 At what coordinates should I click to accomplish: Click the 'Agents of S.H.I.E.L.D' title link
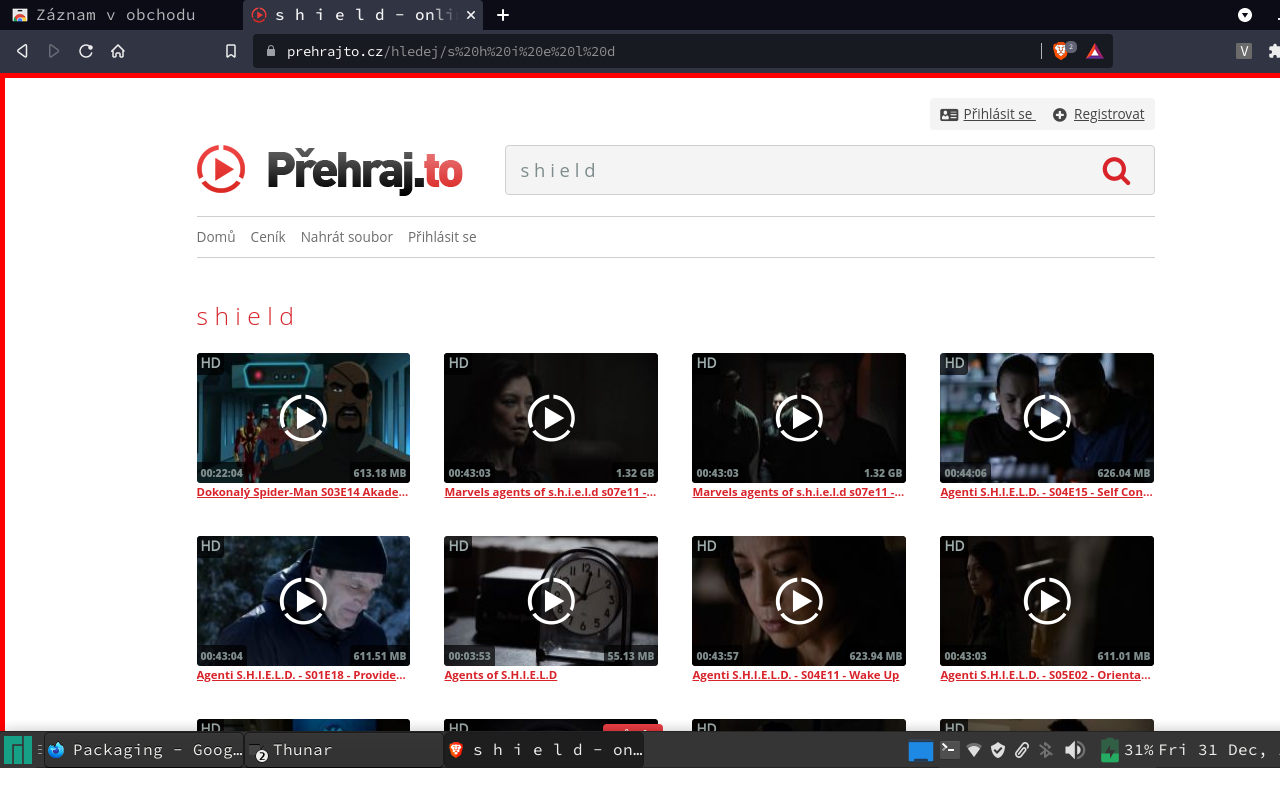tap(501, 675)
